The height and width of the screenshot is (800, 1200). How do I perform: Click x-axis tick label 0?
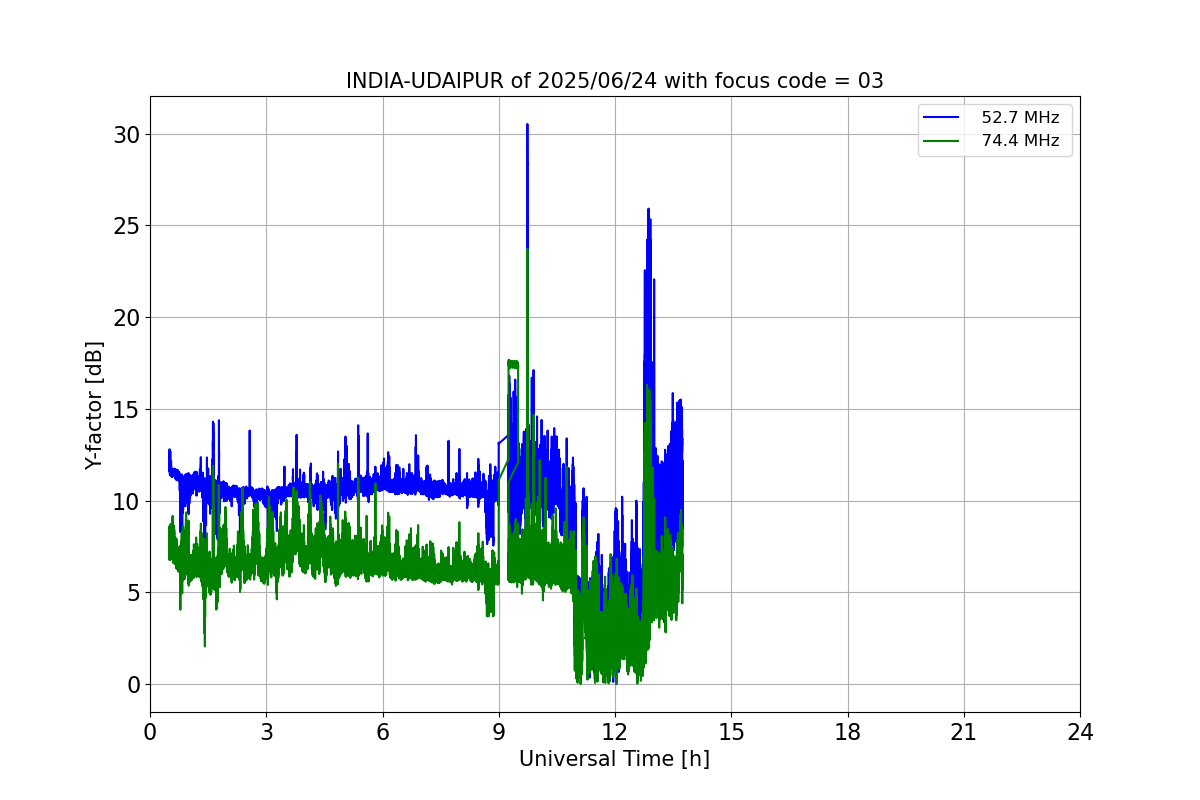tap(150, 732)
